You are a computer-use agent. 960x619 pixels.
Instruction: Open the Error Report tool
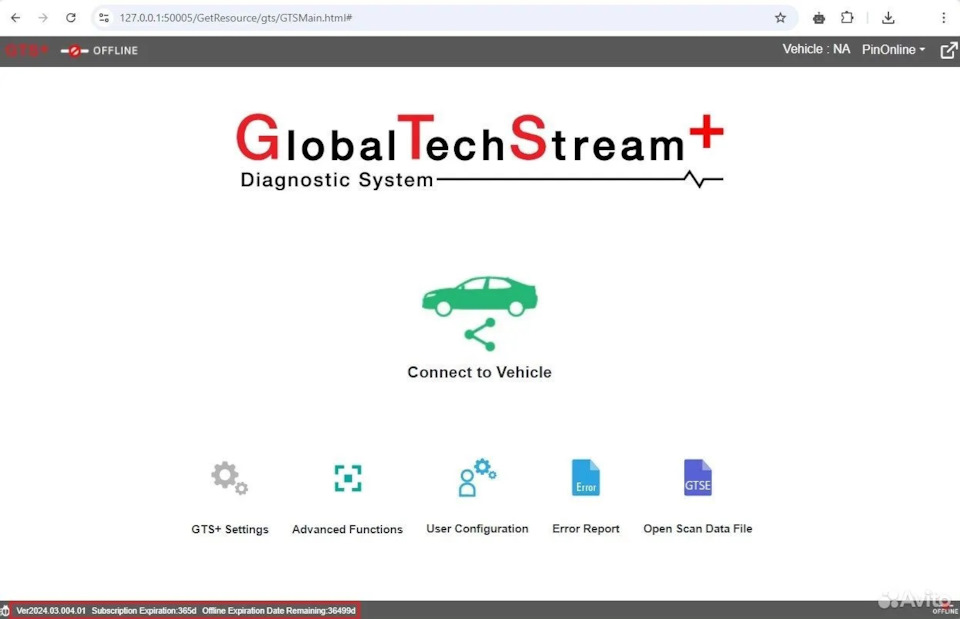(585, 490)
